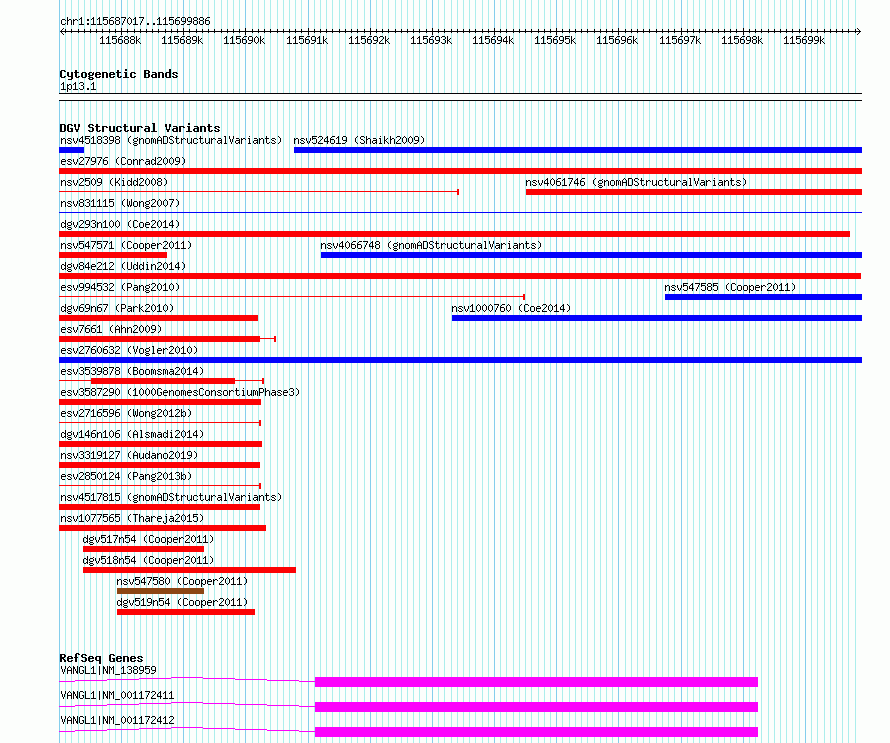Click the dgv518n54 red variant bar
The image size is (890, 743).
189,570
